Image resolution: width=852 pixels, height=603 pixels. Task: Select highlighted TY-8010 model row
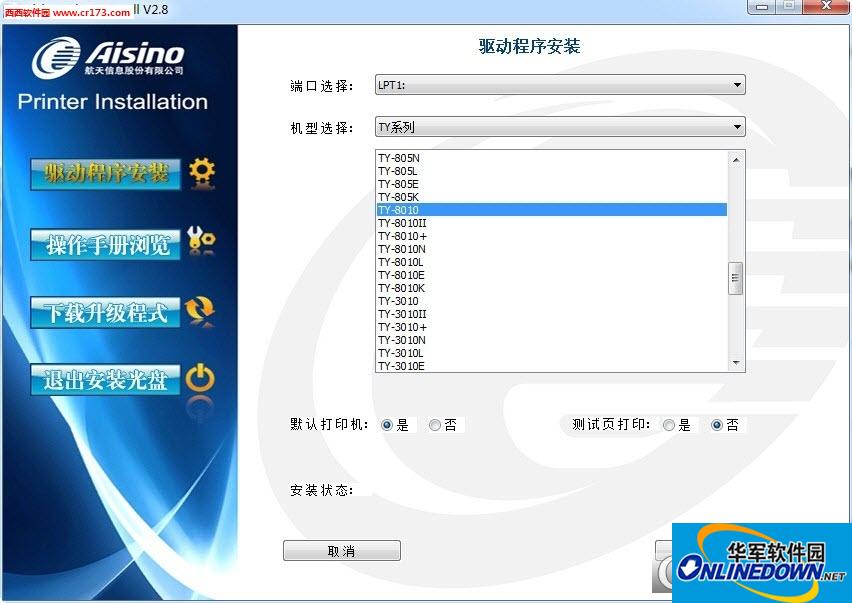click(552, 210)
